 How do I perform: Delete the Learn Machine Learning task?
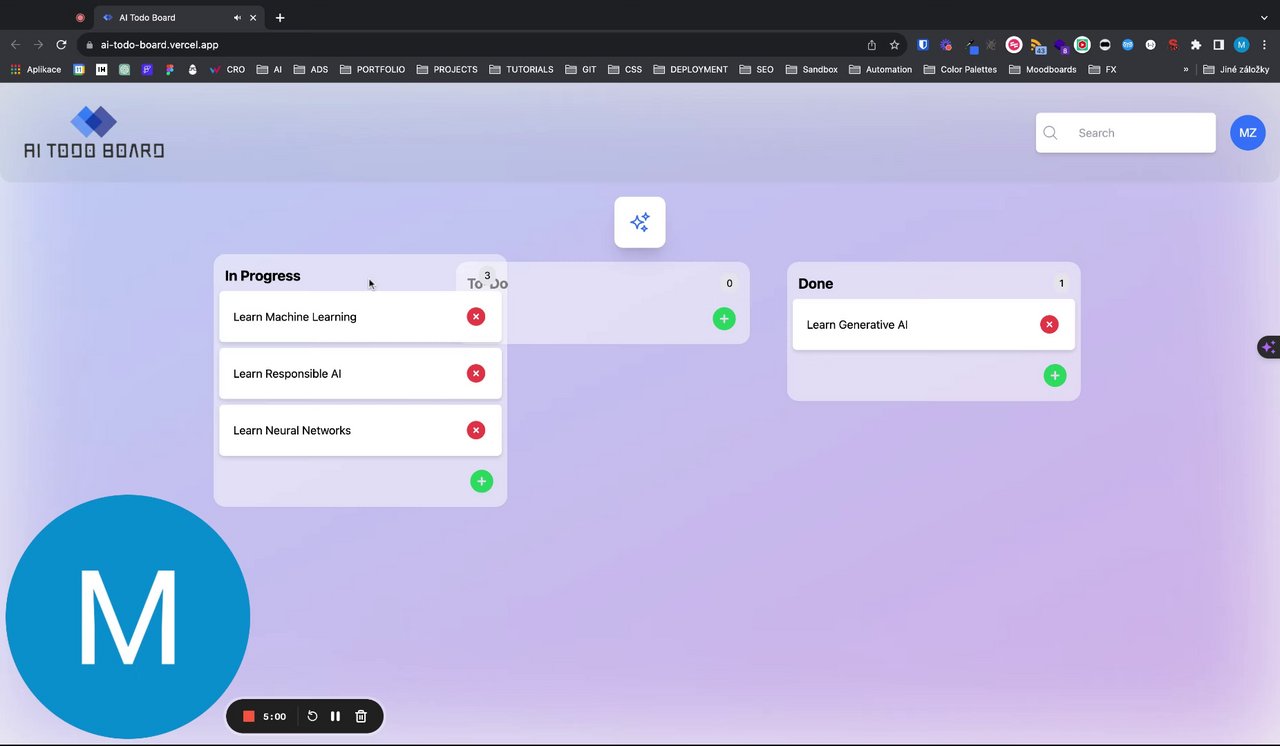[476, 316]
